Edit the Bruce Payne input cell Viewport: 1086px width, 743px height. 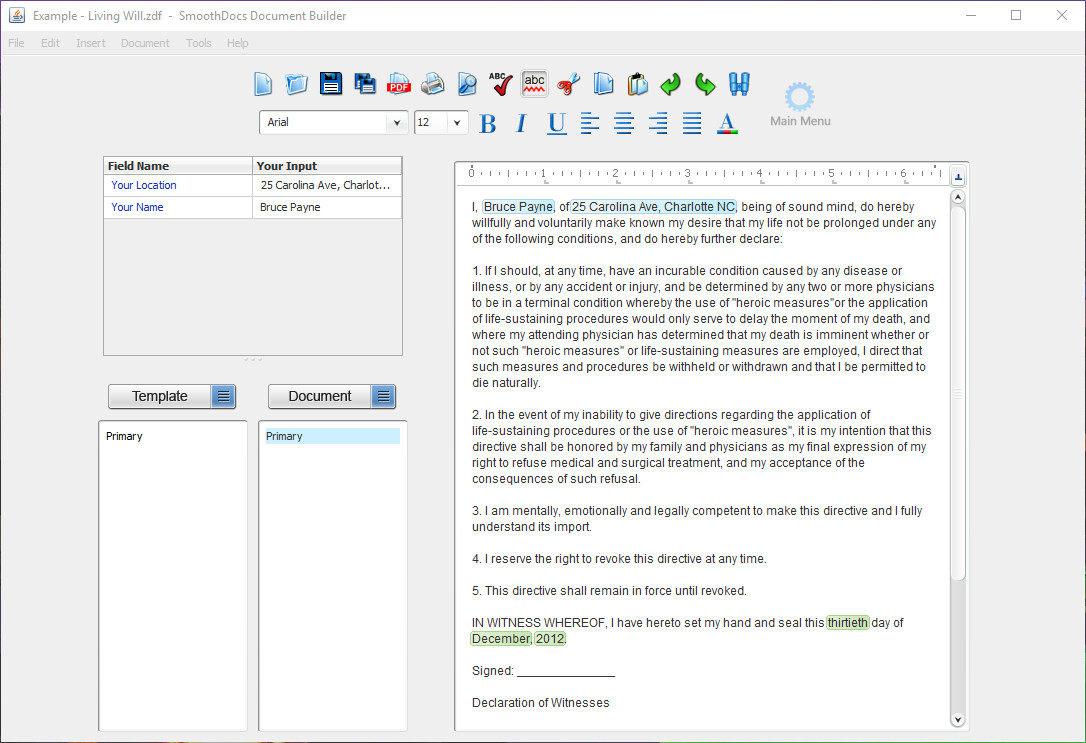(x=326, y=207)
